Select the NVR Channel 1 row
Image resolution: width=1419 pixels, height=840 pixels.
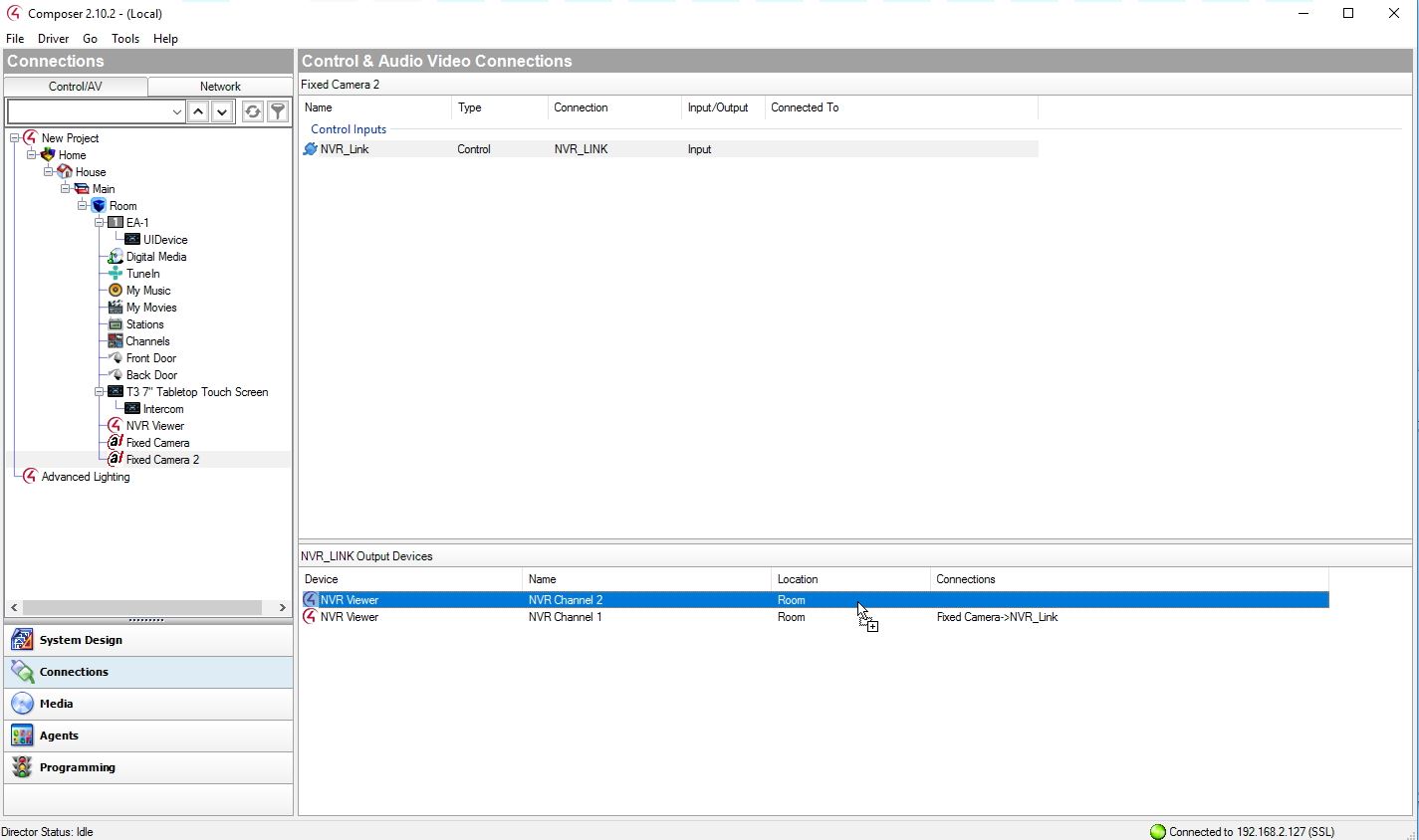point(815,617)
